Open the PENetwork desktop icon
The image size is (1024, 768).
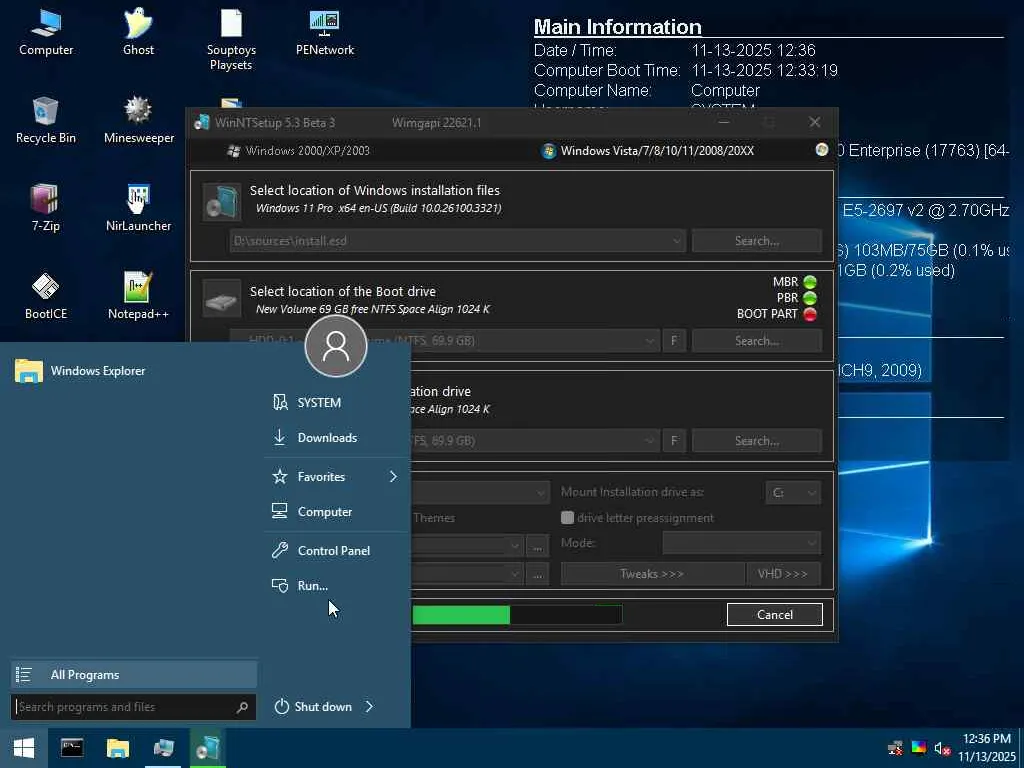(325, 33)
